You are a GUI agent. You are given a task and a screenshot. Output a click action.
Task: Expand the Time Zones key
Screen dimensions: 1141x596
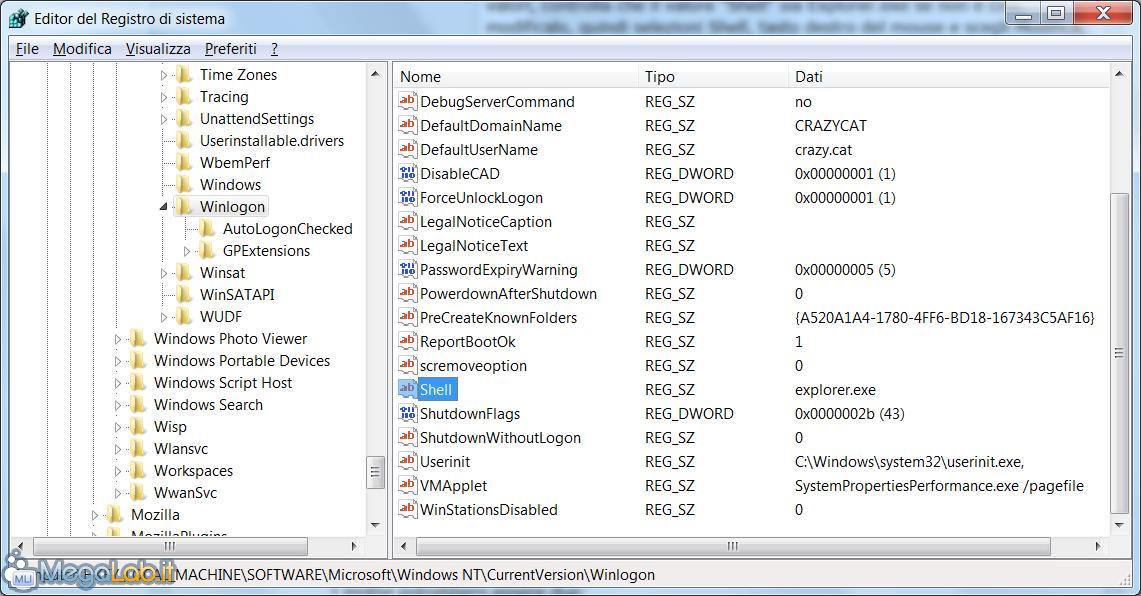pos(164,75)
